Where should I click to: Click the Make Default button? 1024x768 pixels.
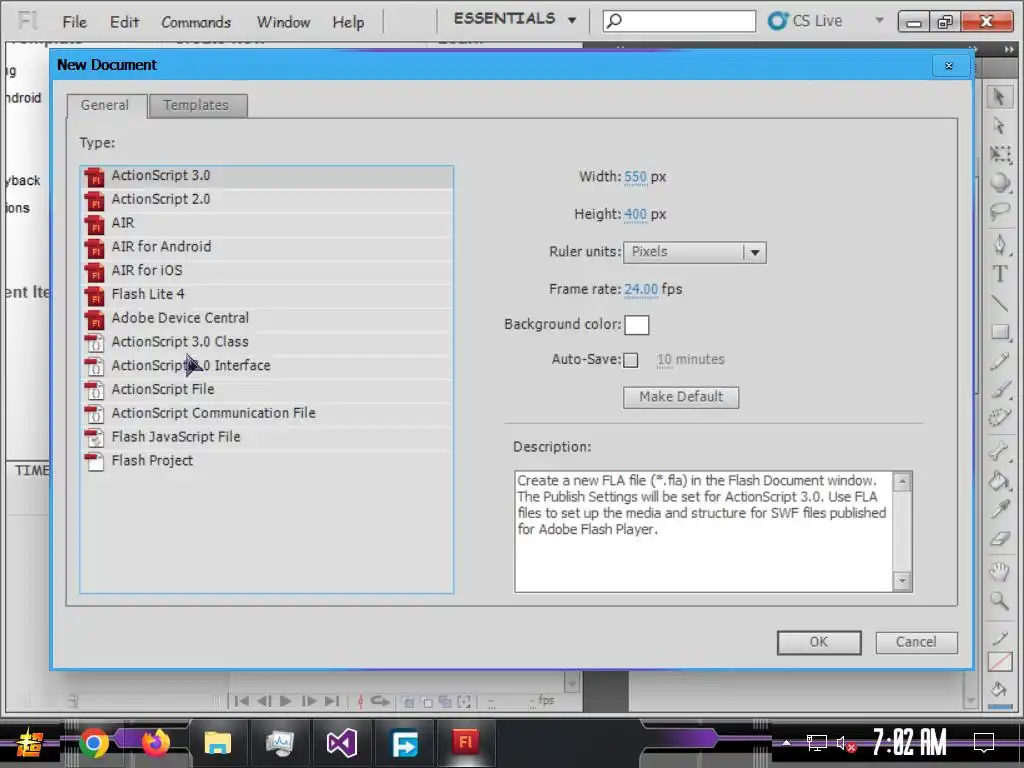[x=681, y=397]
